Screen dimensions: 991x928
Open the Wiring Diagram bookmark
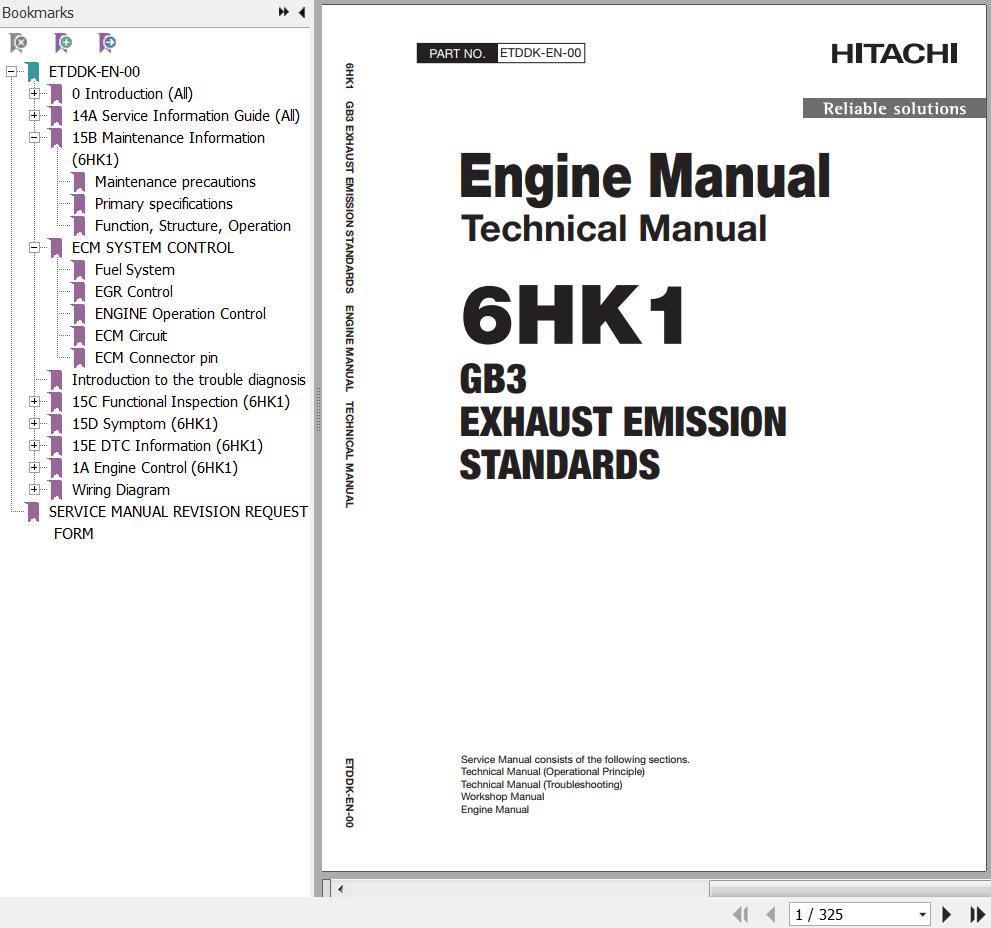point(121,490)
